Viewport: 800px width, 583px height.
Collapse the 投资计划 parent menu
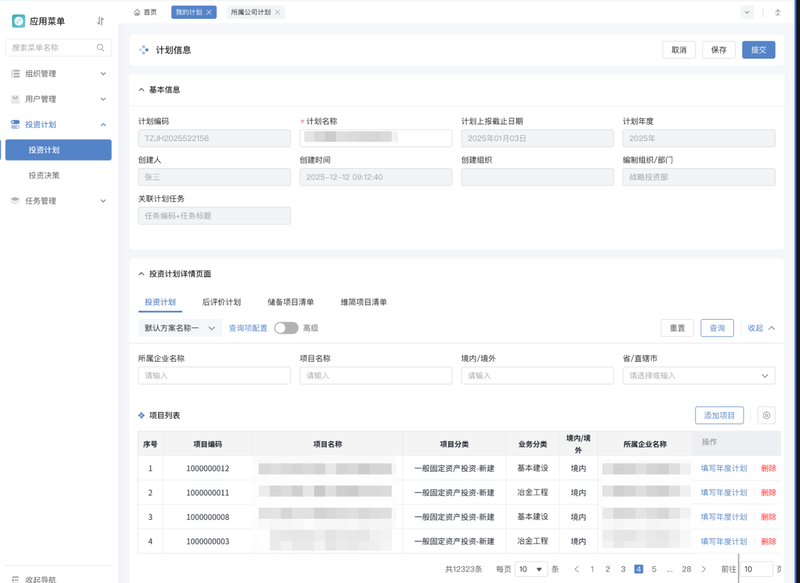tap(103, 124)
